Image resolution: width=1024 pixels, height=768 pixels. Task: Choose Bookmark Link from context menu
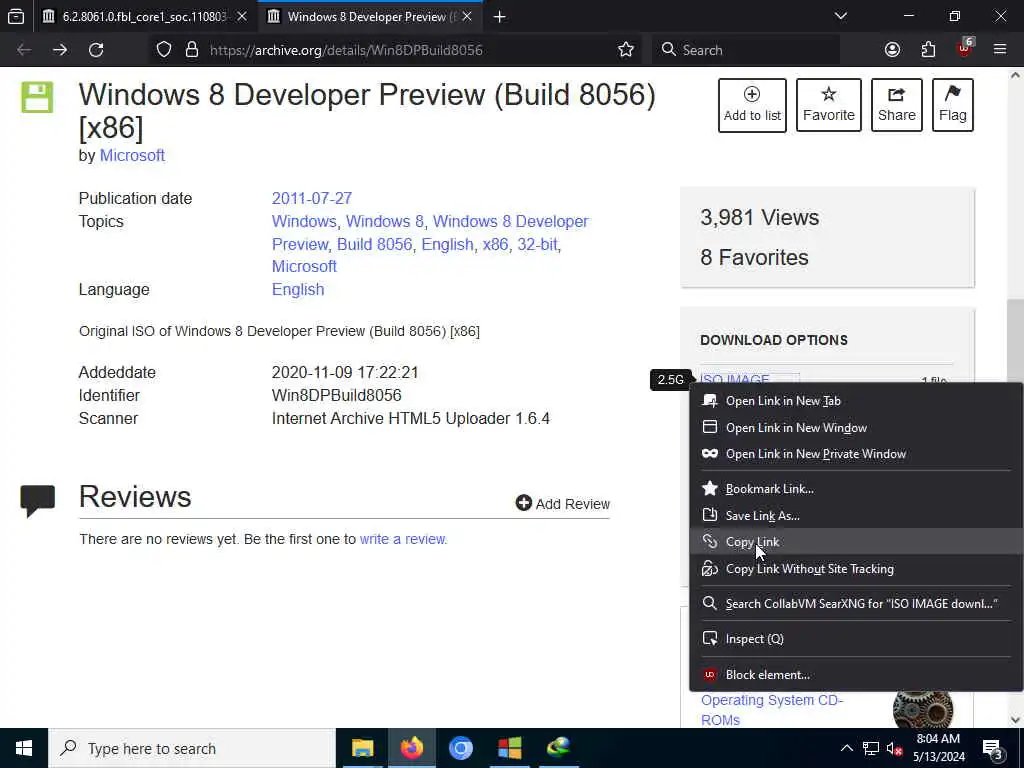856,488
